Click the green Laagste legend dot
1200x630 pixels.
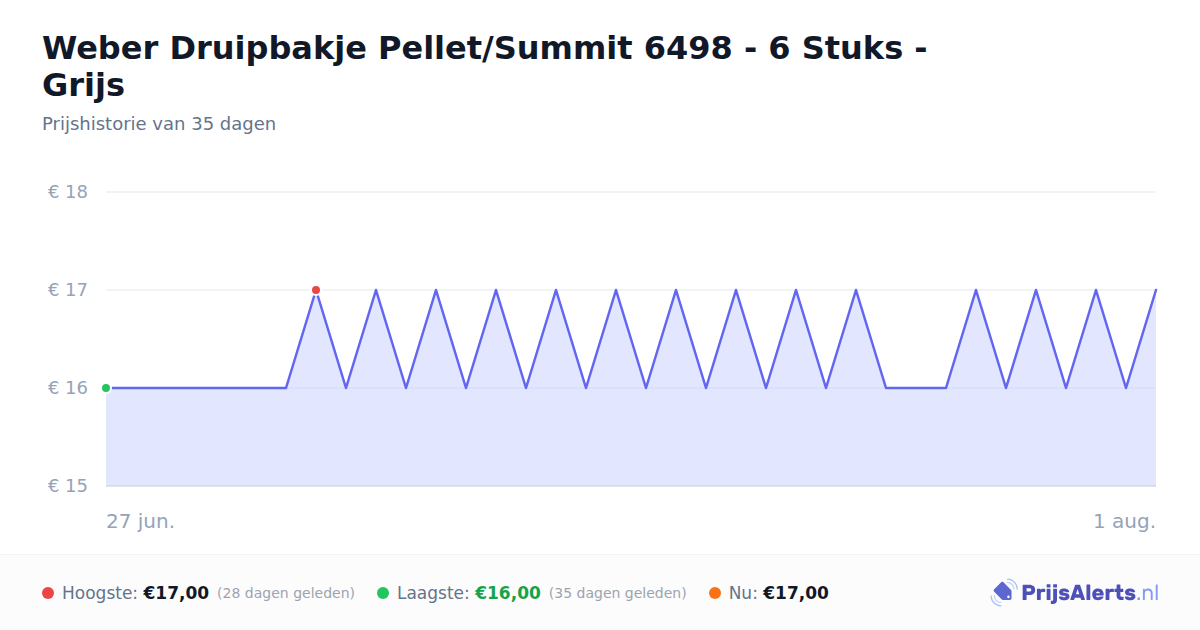coord(383,593)
